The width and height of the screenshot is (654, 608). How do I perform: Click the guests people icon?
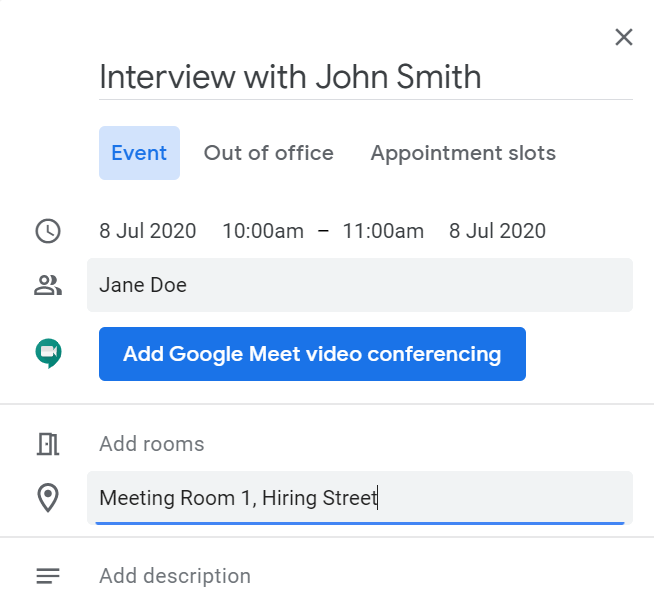(x=48, y=285)
